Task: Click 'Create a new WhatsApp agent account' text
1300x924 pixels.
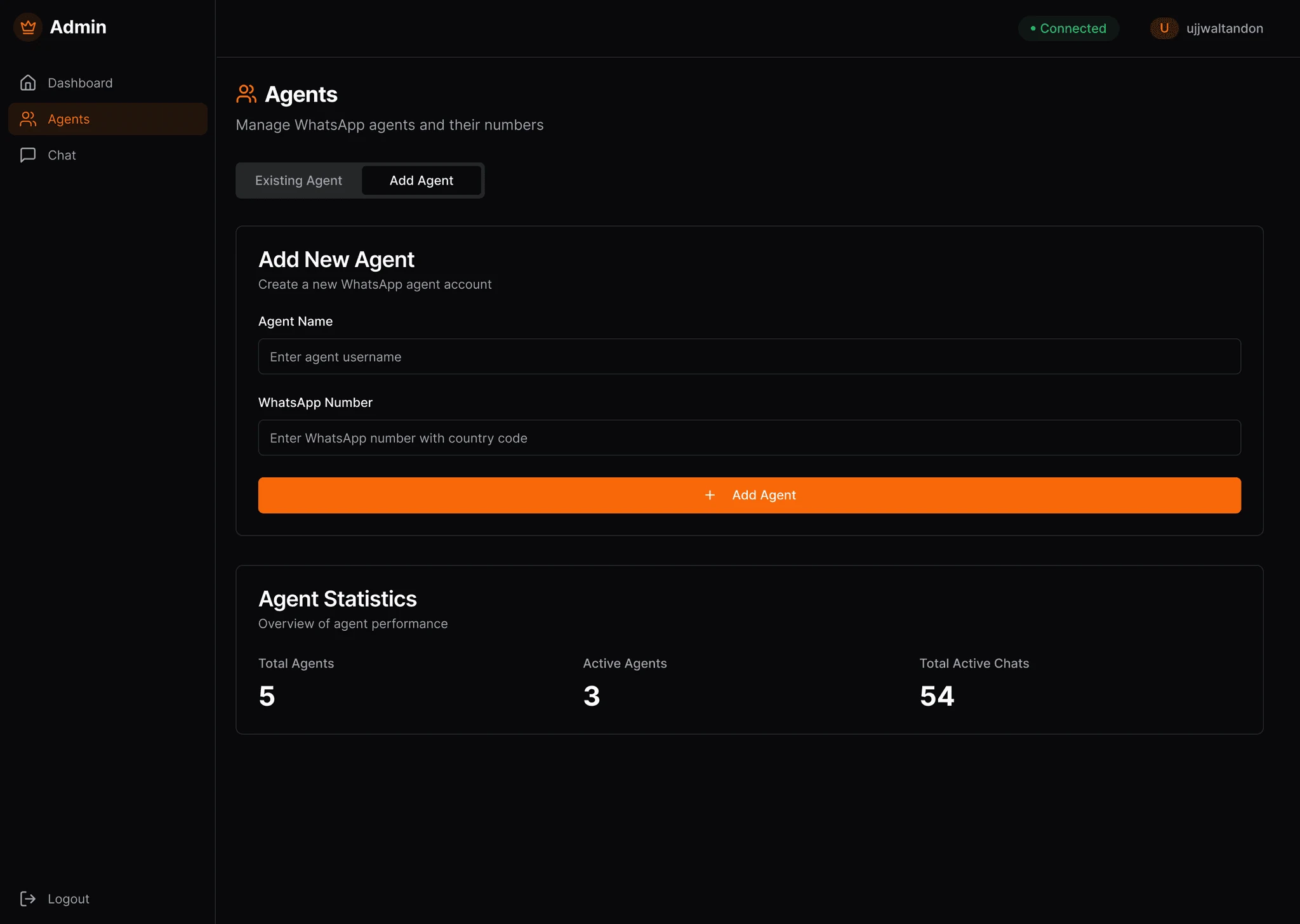Action: point(375,284)
